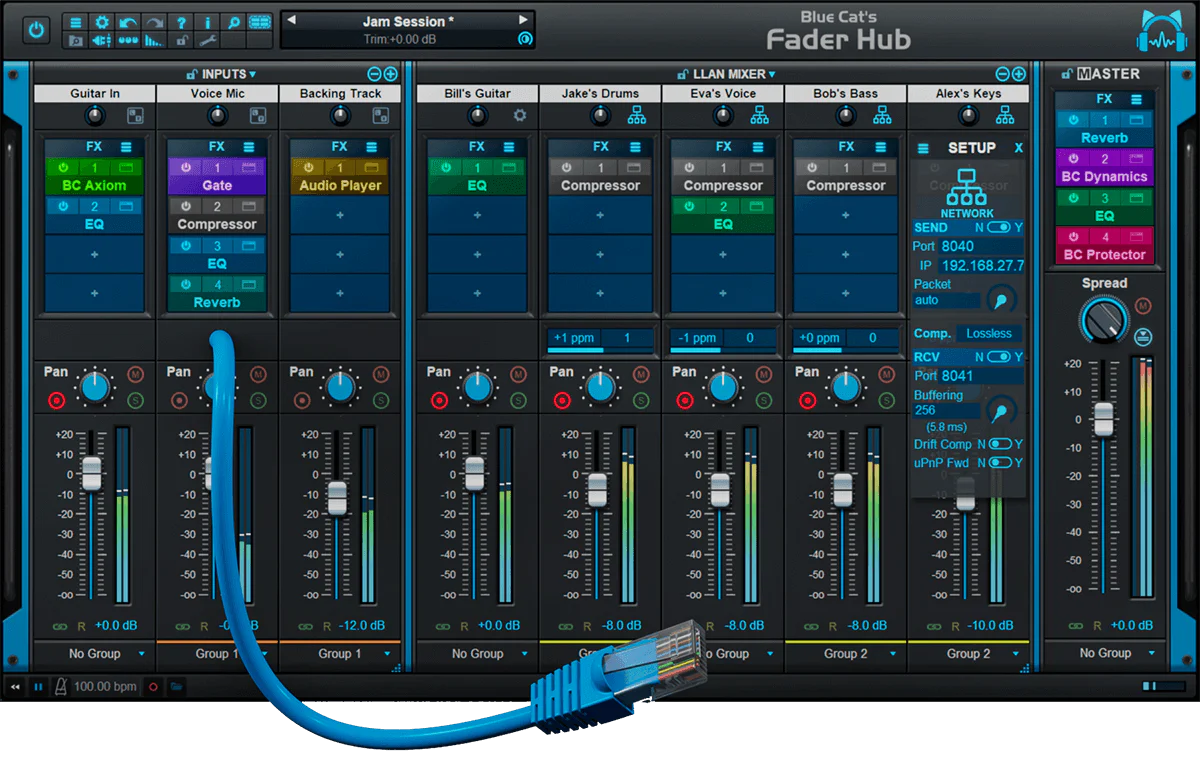Click the Lossless compression button
Viewport: 1200px width, 775px height.
click(x=989, y=333)
